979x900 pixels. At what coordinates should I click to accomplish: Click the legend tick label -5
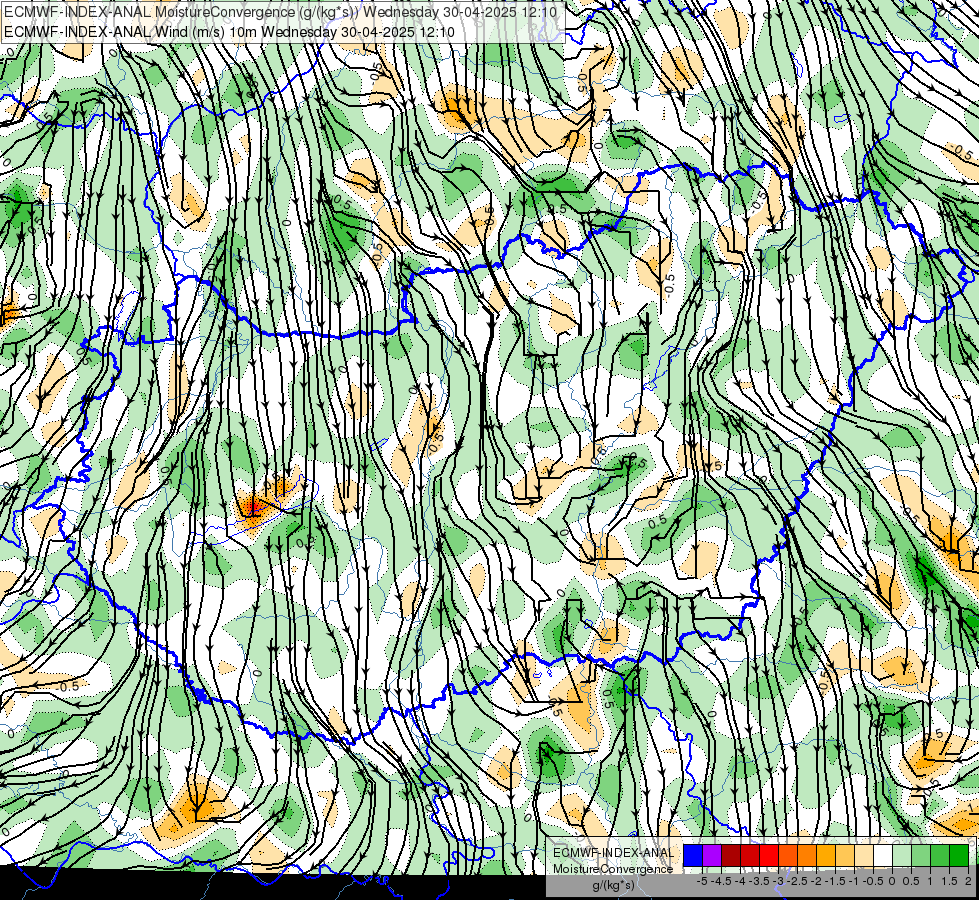(702, 881)
